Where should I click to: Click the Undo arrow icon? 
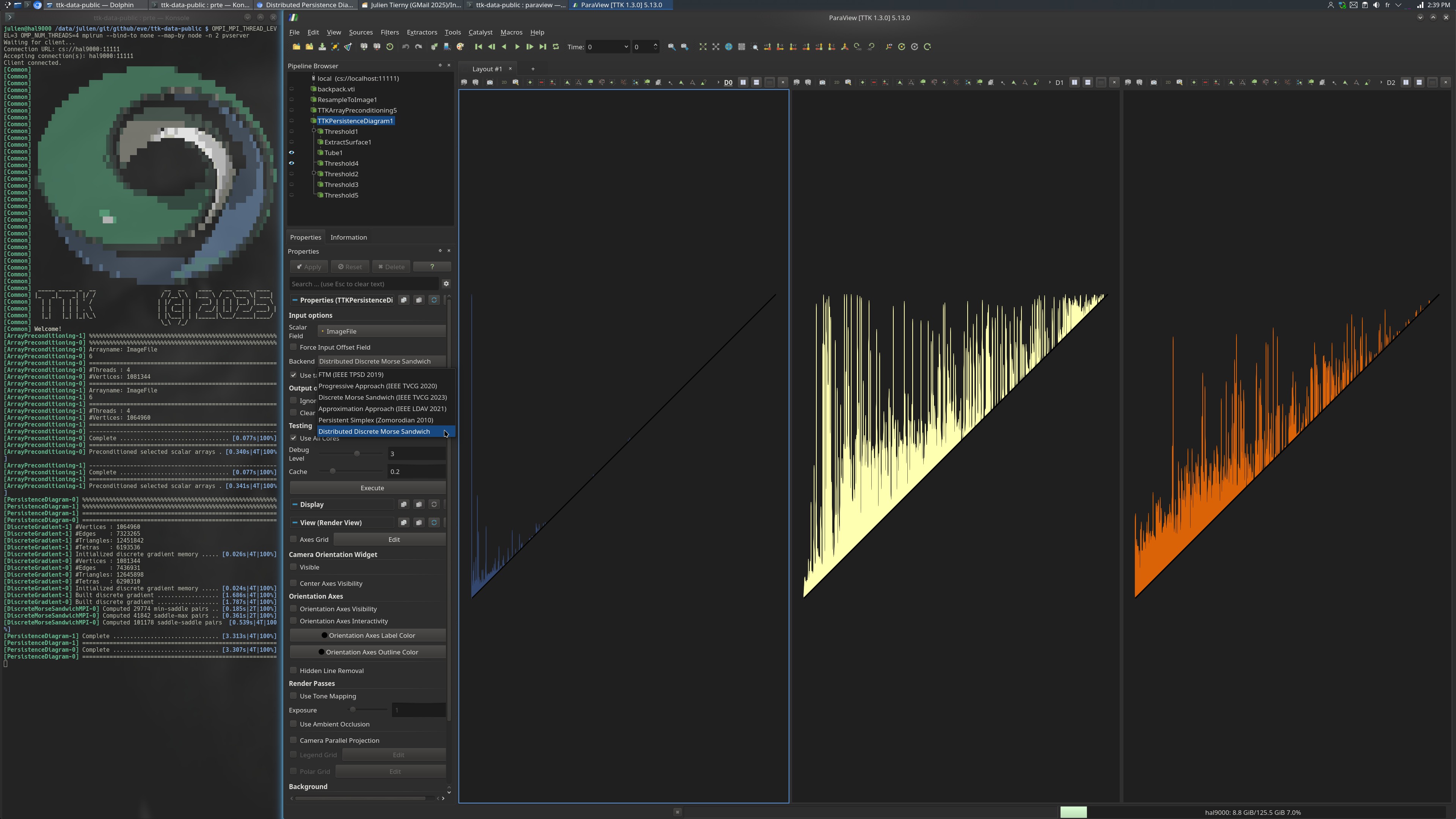coord(405,47)
